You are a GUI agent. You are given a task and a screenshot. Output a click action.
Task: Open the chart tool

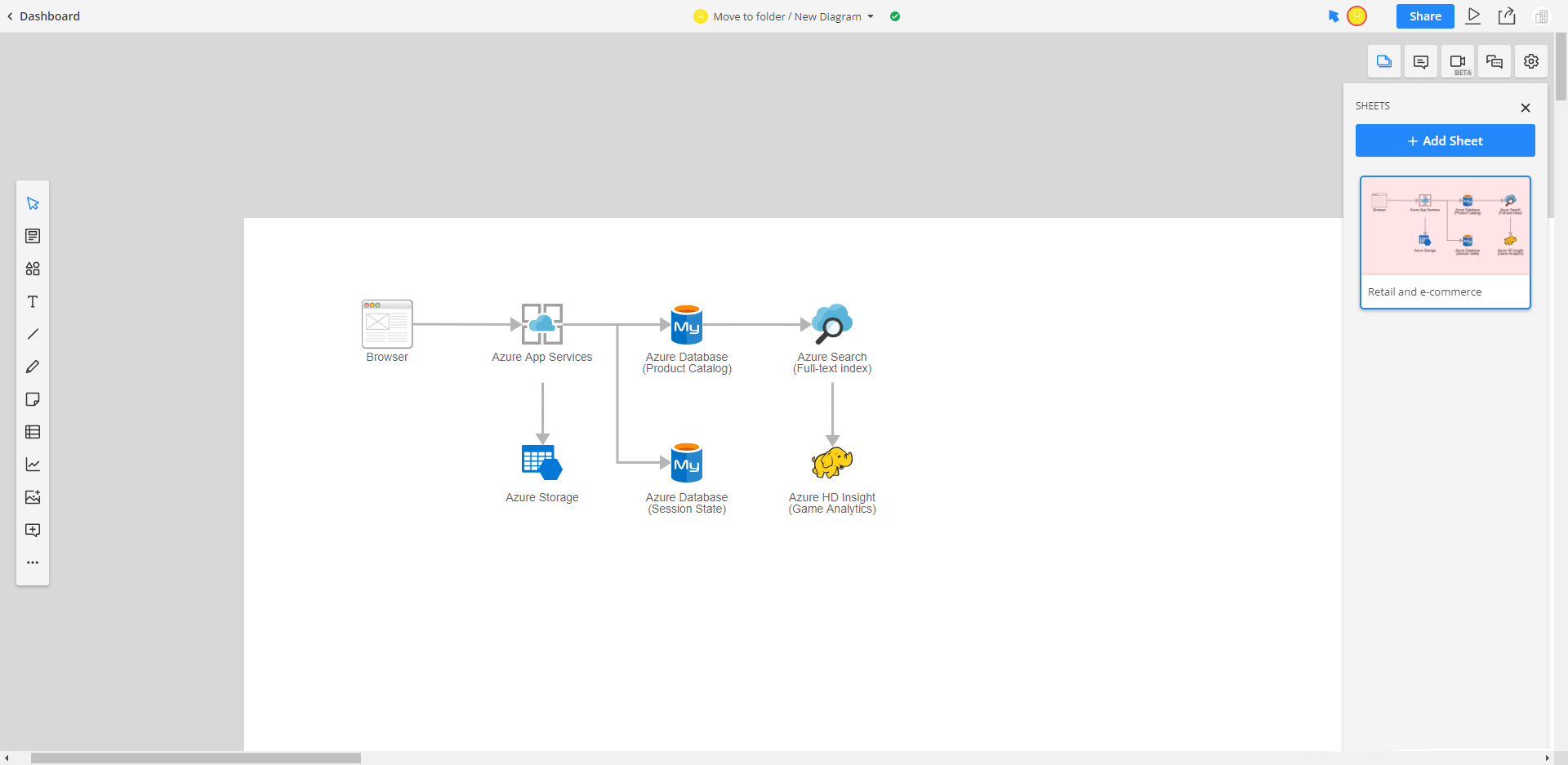33,465
